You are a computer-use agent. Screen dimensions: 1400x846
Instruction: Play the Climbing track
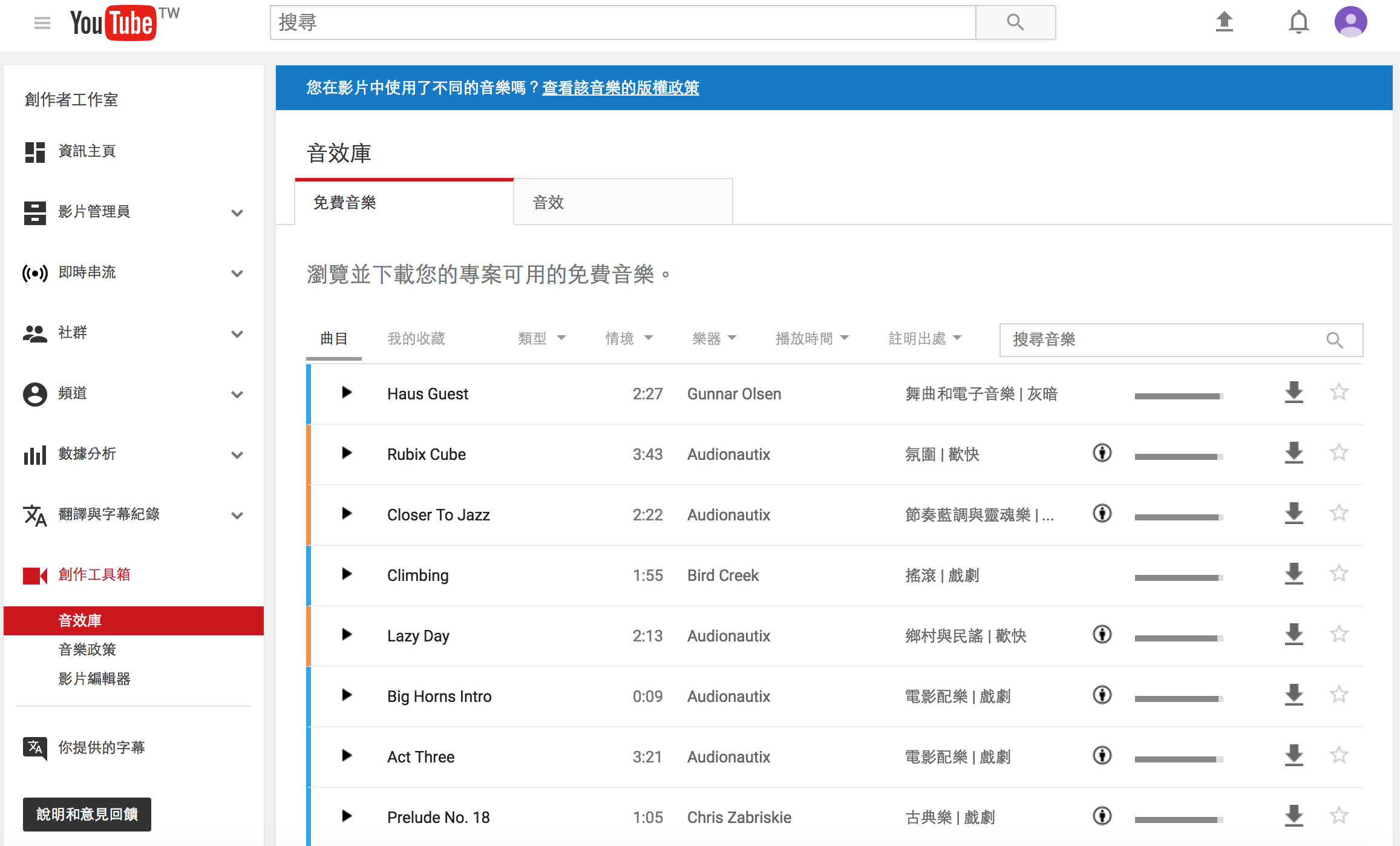(347, 574)
